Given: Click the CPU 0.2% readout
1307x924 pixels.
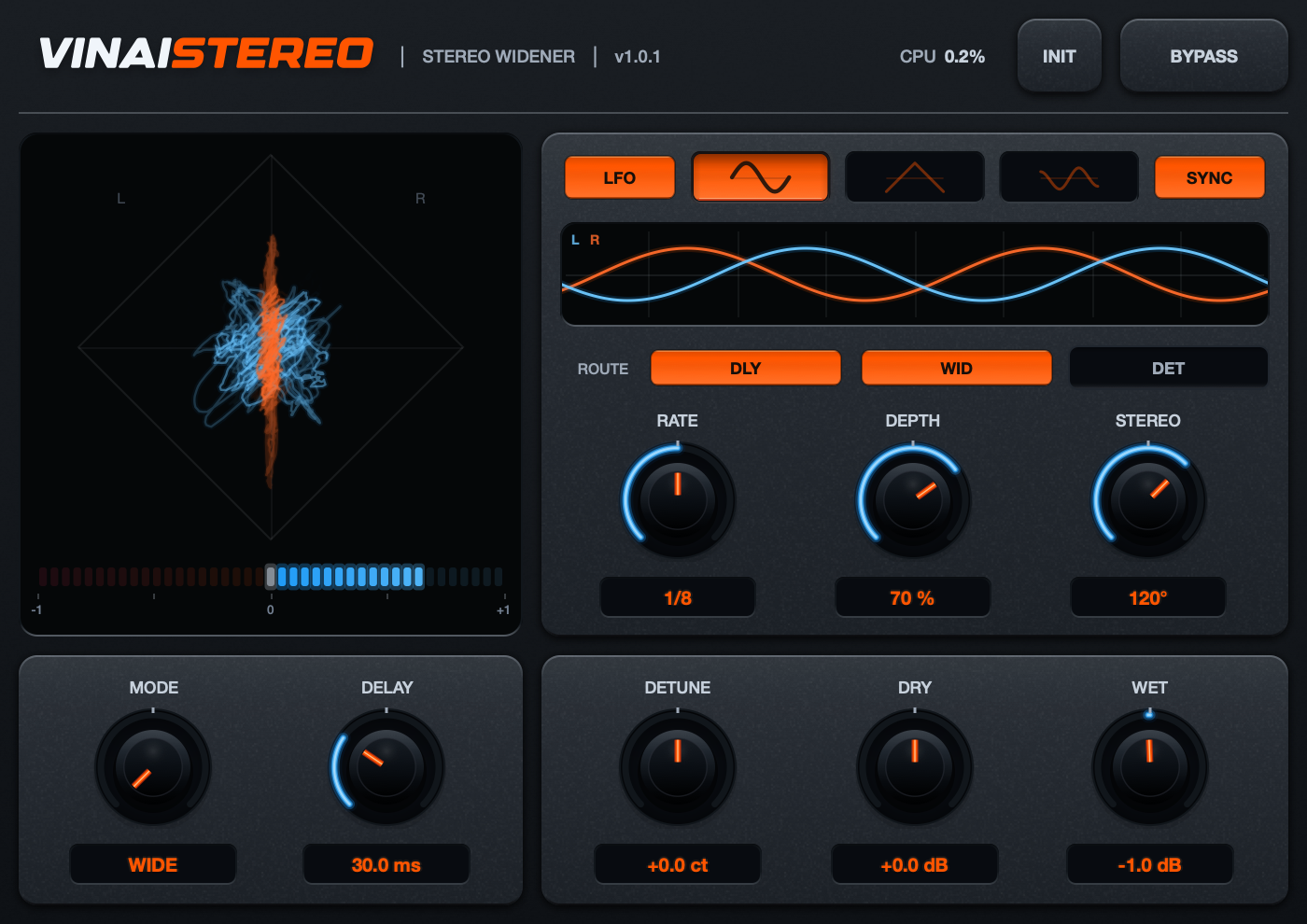Looking at the screenshot, I should point(942,56).
